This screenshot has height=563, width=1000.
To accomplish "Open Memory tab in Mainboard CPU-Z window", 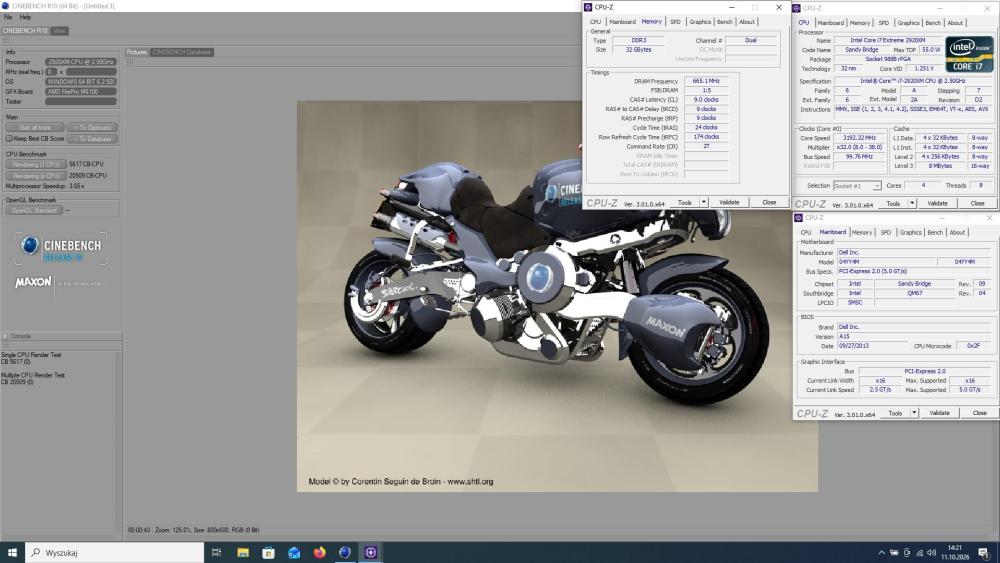I will (862, 232).
